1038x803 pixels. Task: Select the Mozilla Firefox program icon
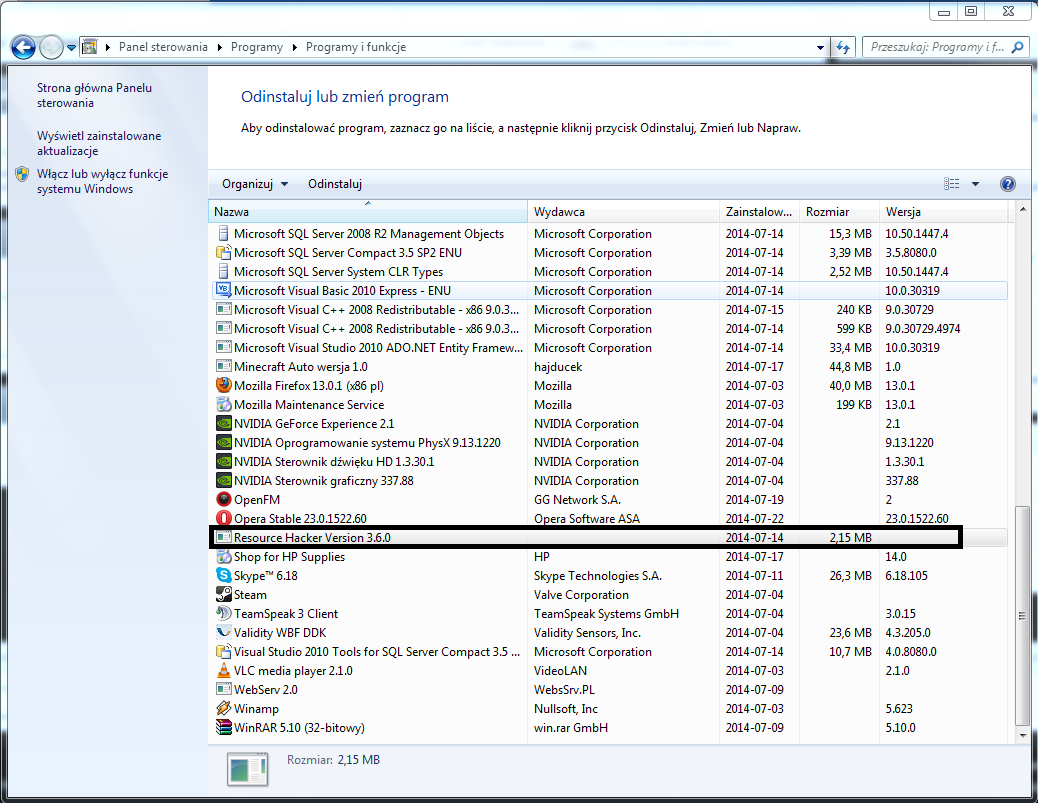(x=224, y=385)
